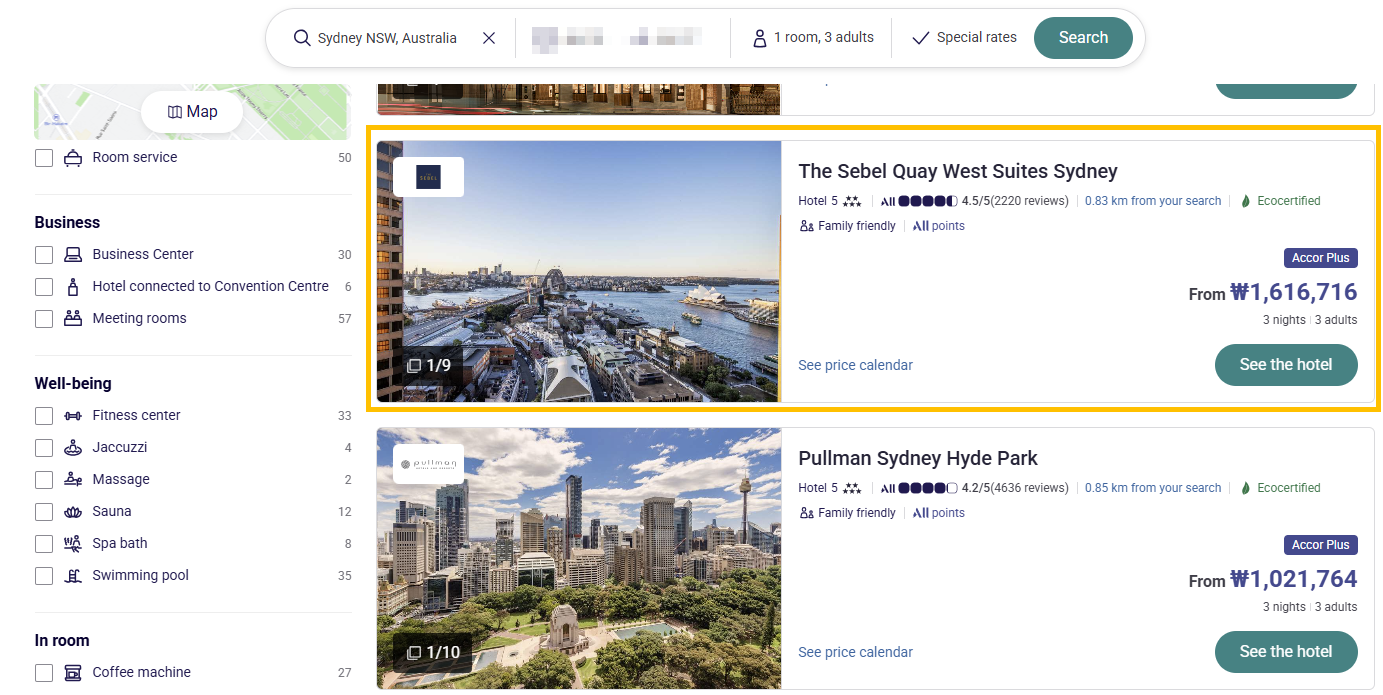Open the Map view button

[x=193, y=112]
